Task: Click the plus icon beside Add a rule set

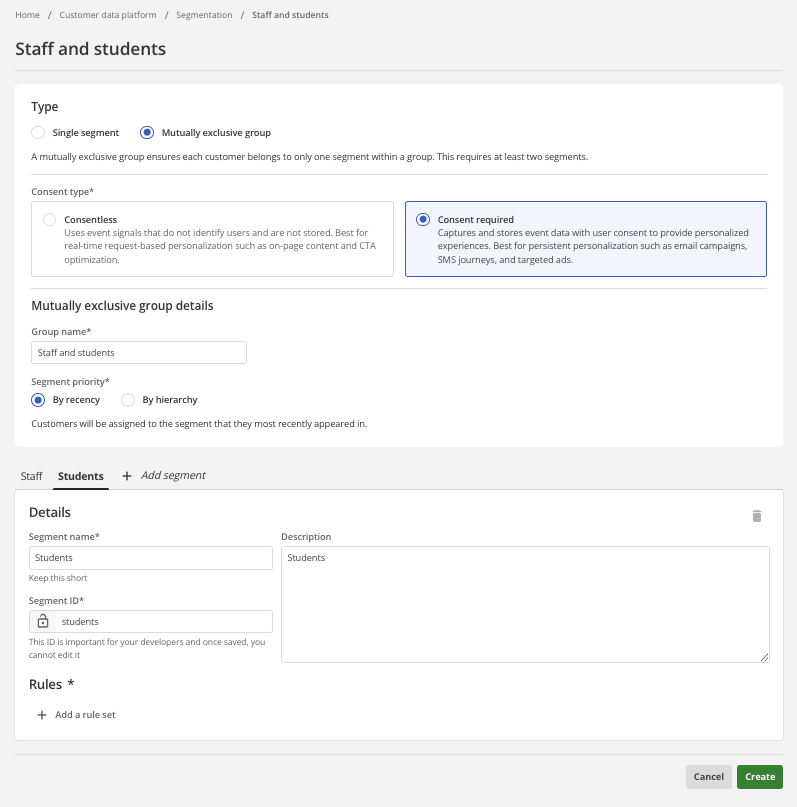Action: coord(42,715)
